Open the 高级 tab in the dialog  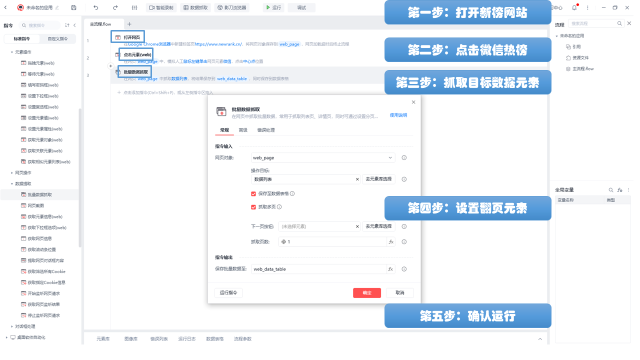[243, 130]
